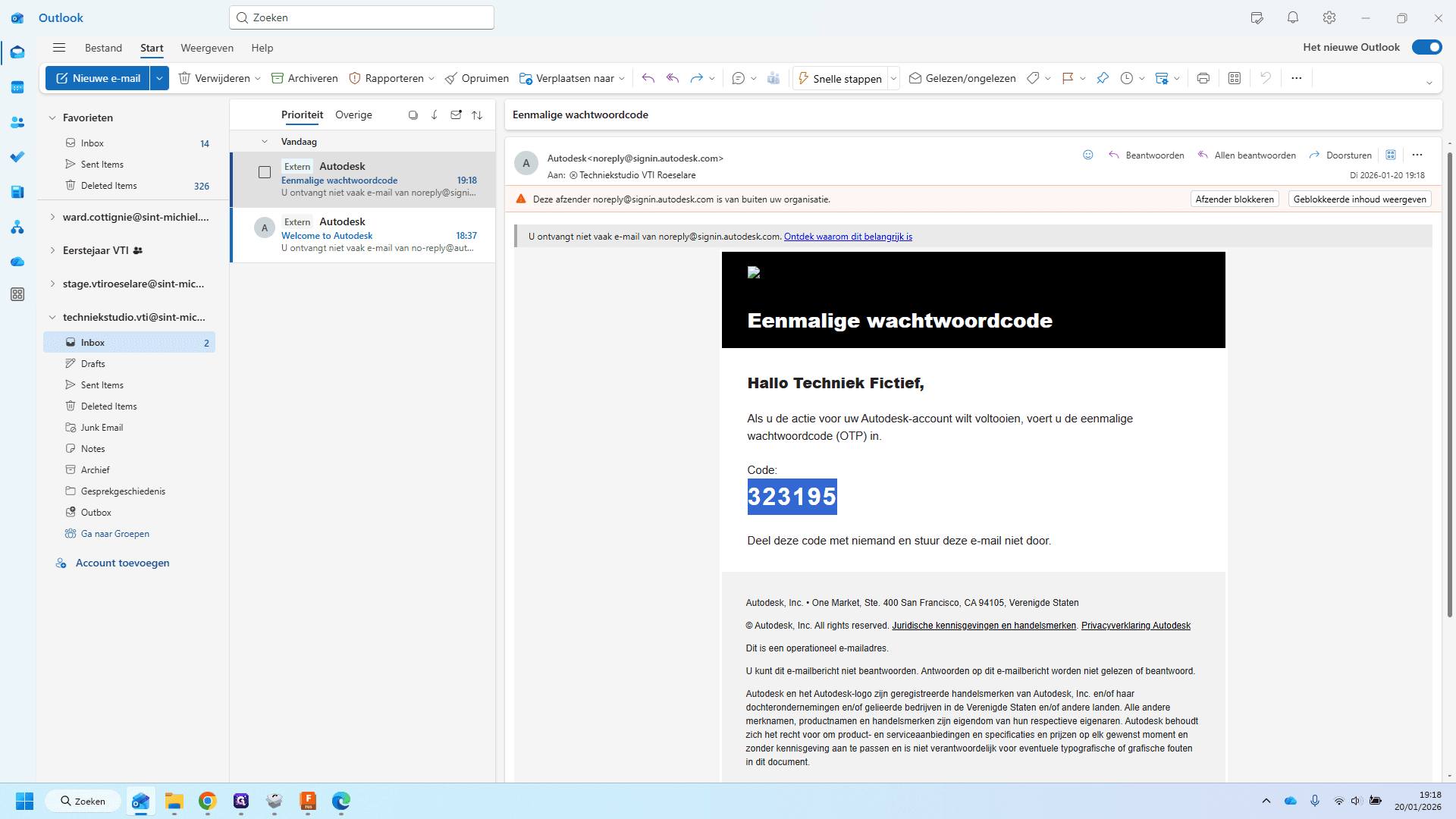This screenshot has height=819, width=1456.
Task: Open the Calendar icon in left sidebar
Action: tap(17, 87)
